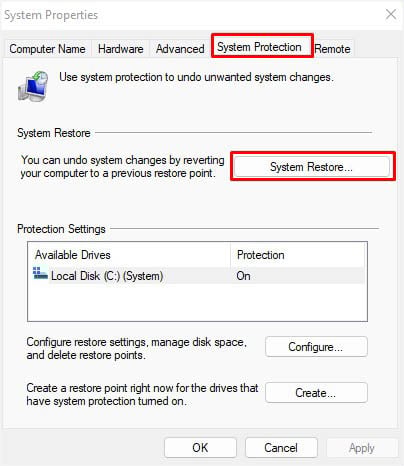Click the system protection computer shield icon
The height and width of the screenshot is (466, 404).
33,86
